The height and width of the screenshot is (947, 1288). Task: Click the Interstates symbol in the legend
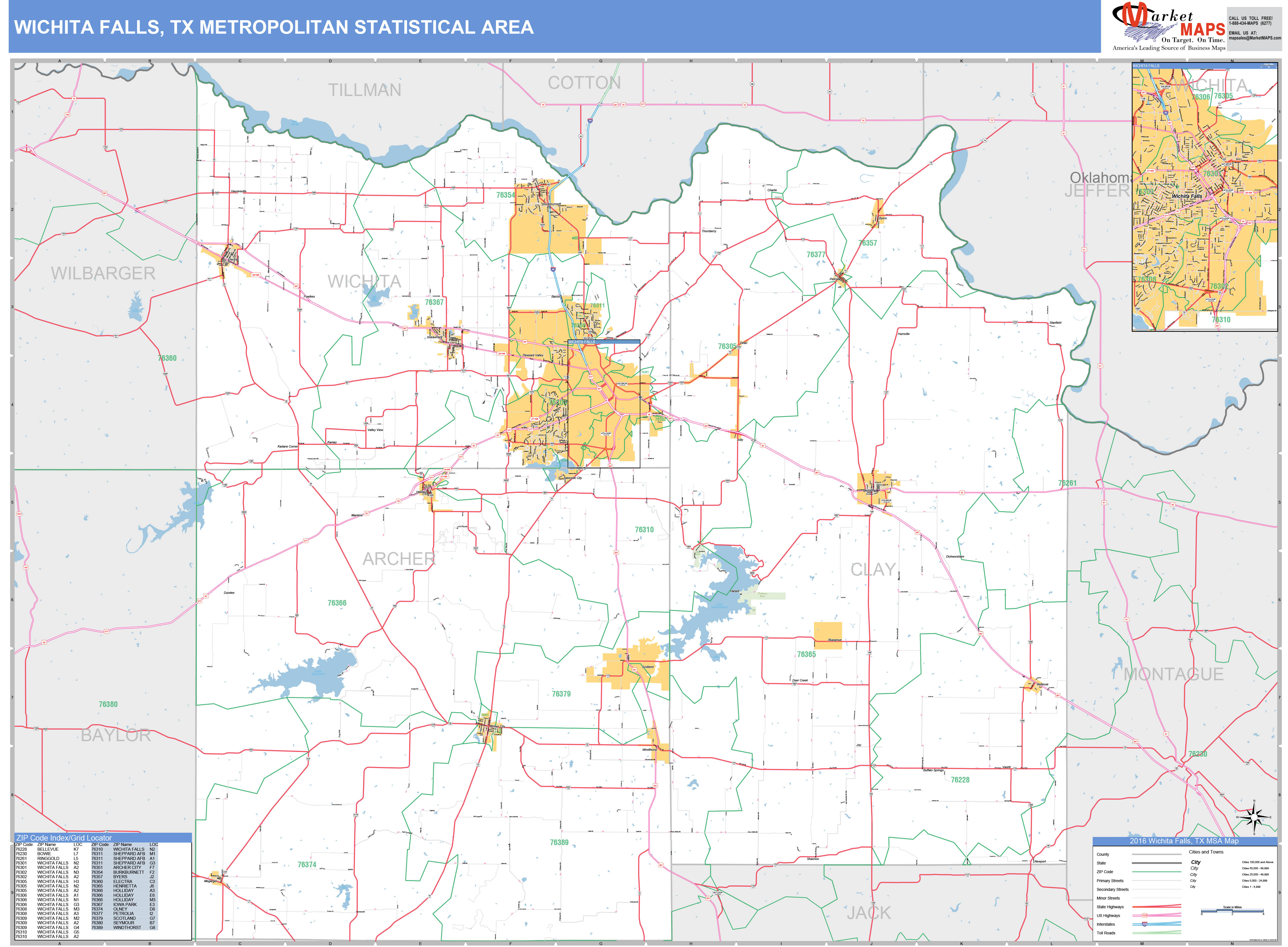click(x=1157, y=924)
